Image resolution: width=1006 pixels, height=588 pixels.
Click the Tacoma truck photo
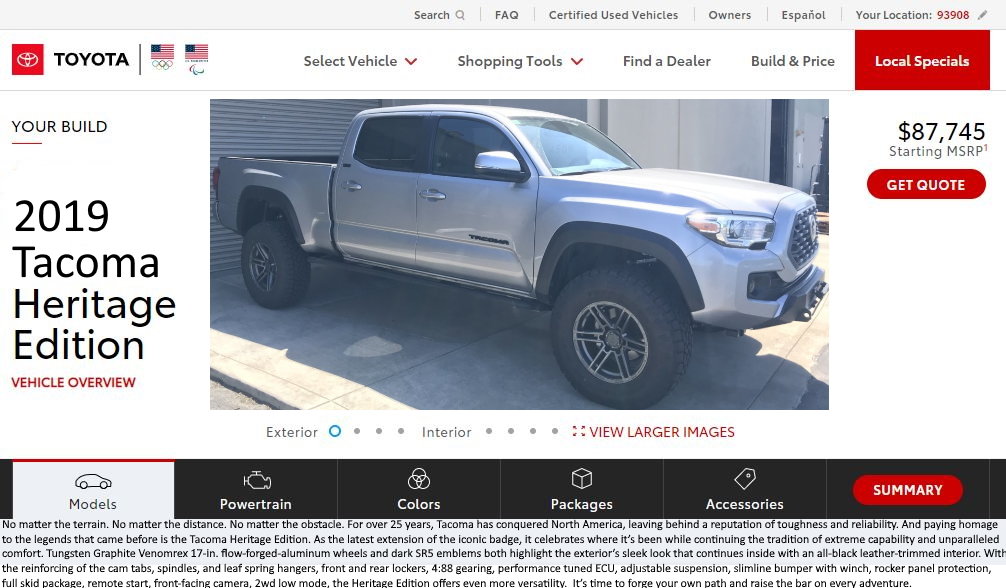point(519,254)
